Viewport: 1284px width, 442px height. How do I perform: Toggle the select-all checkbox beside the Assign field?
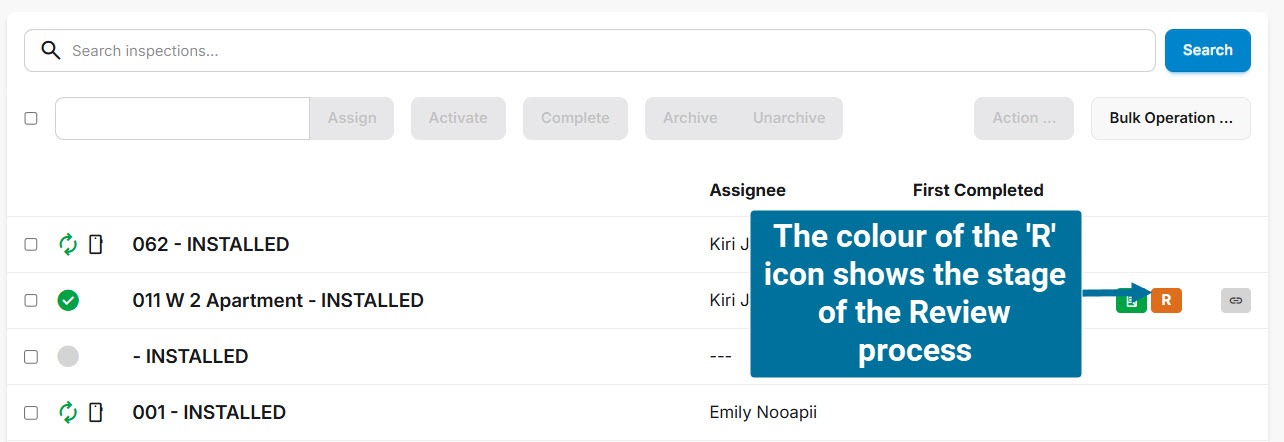tap(31, 118)
